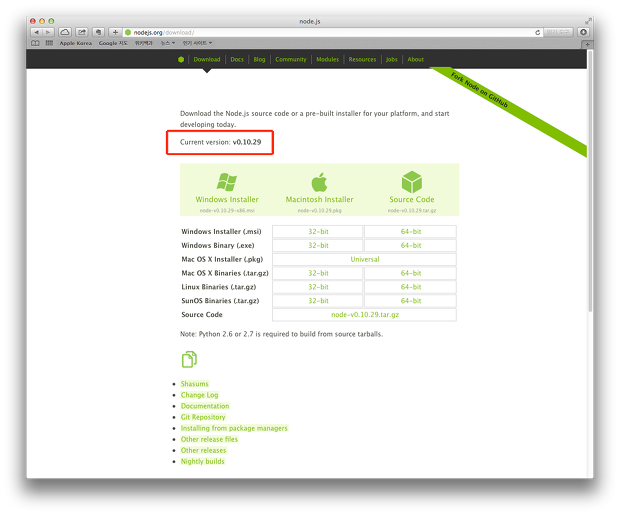Open the Reading List book icon
The image size is (620, 515).
coord(36,43)
